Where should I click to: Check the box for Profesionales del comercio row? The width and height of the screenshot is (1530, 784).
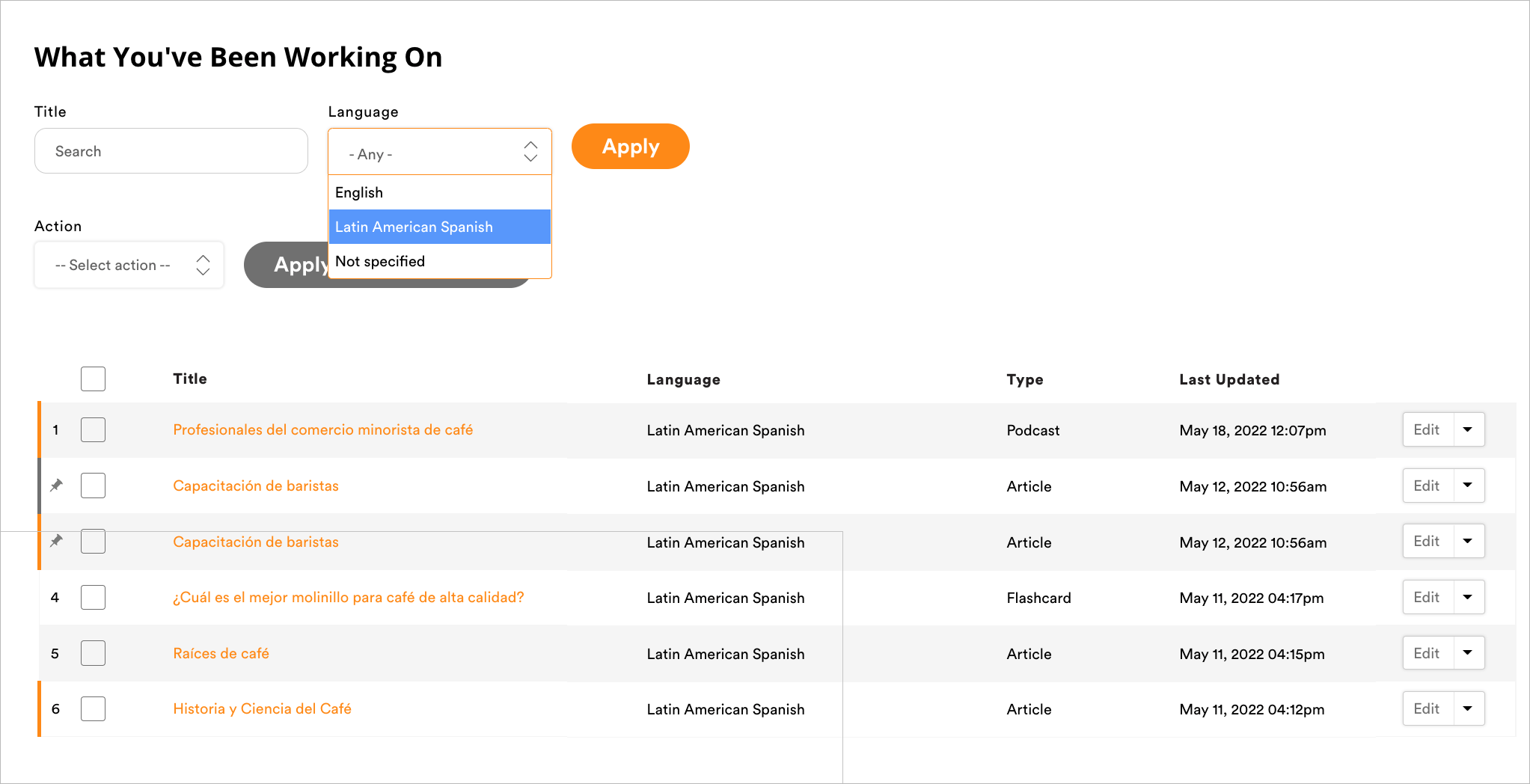[x=93, y=429]
